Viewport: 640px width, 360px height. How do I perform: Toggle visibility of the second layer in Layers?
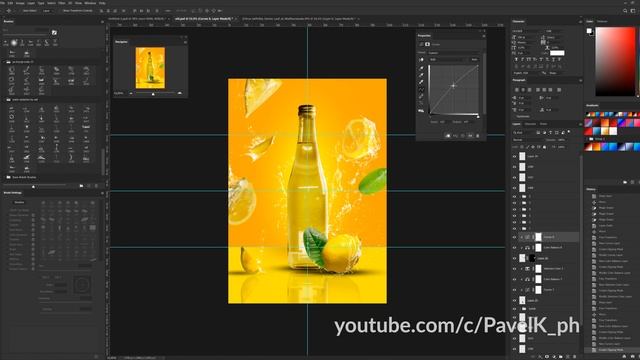[514, 167]
